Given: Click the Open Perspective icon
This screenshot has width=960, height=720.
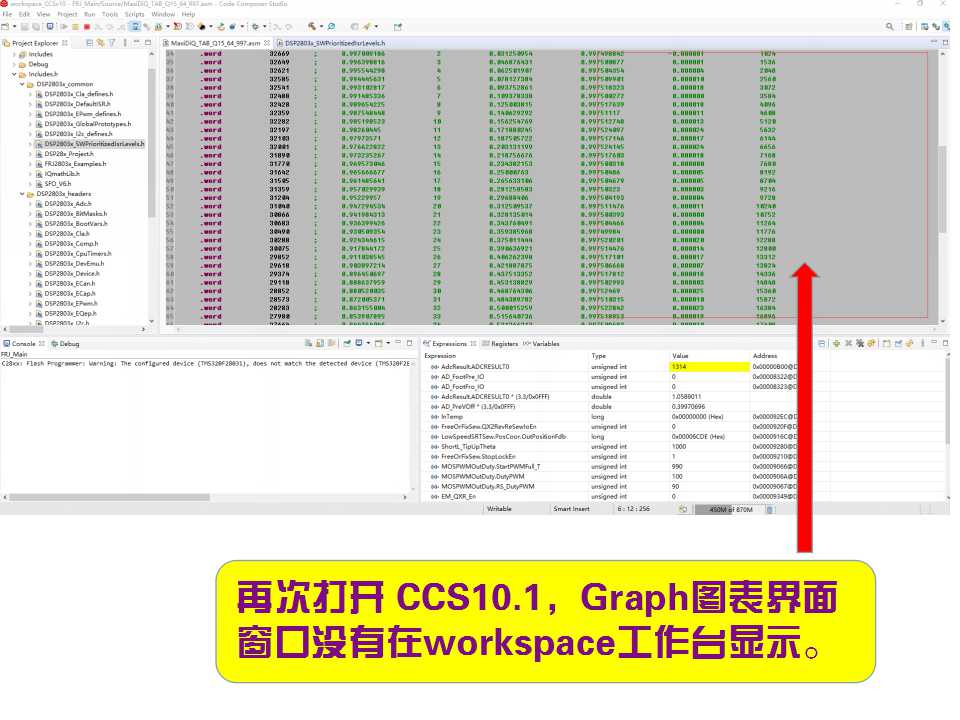Looking at the screenshot, I should [909, 27].
